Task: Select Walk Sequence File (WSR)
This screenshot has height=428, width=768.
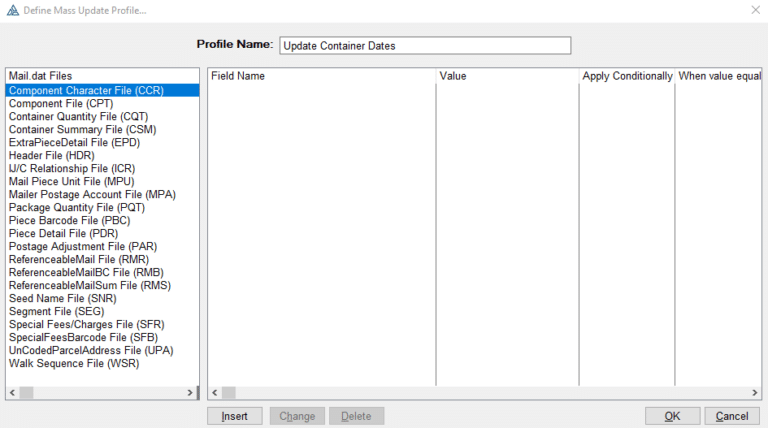Action: 74,363
